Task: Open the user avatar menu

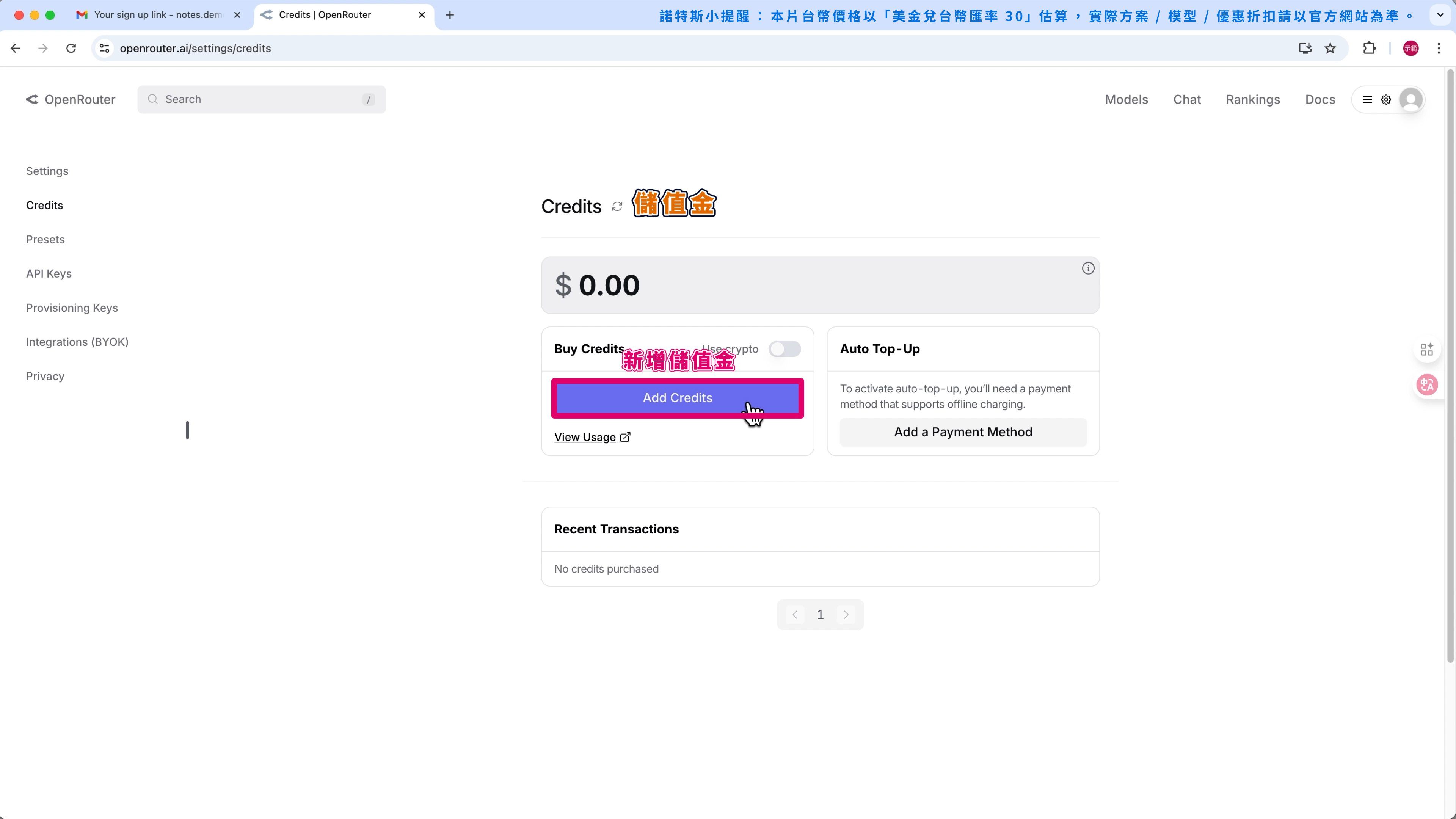Action: 1411,99
